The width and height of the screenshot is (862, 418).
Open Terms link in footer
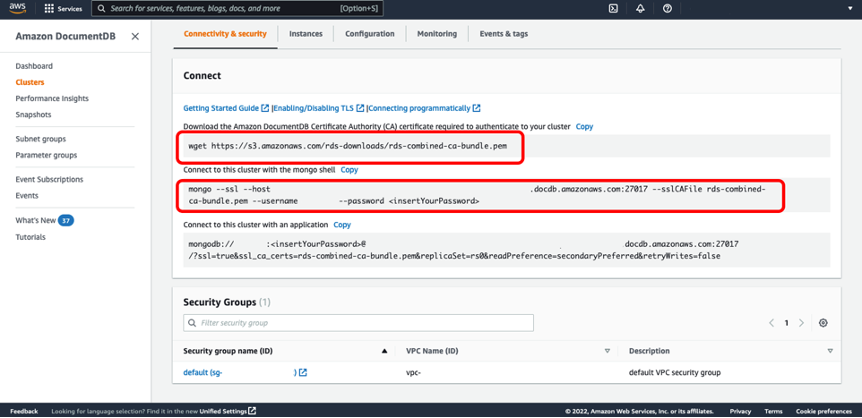[x=773, y=411]
